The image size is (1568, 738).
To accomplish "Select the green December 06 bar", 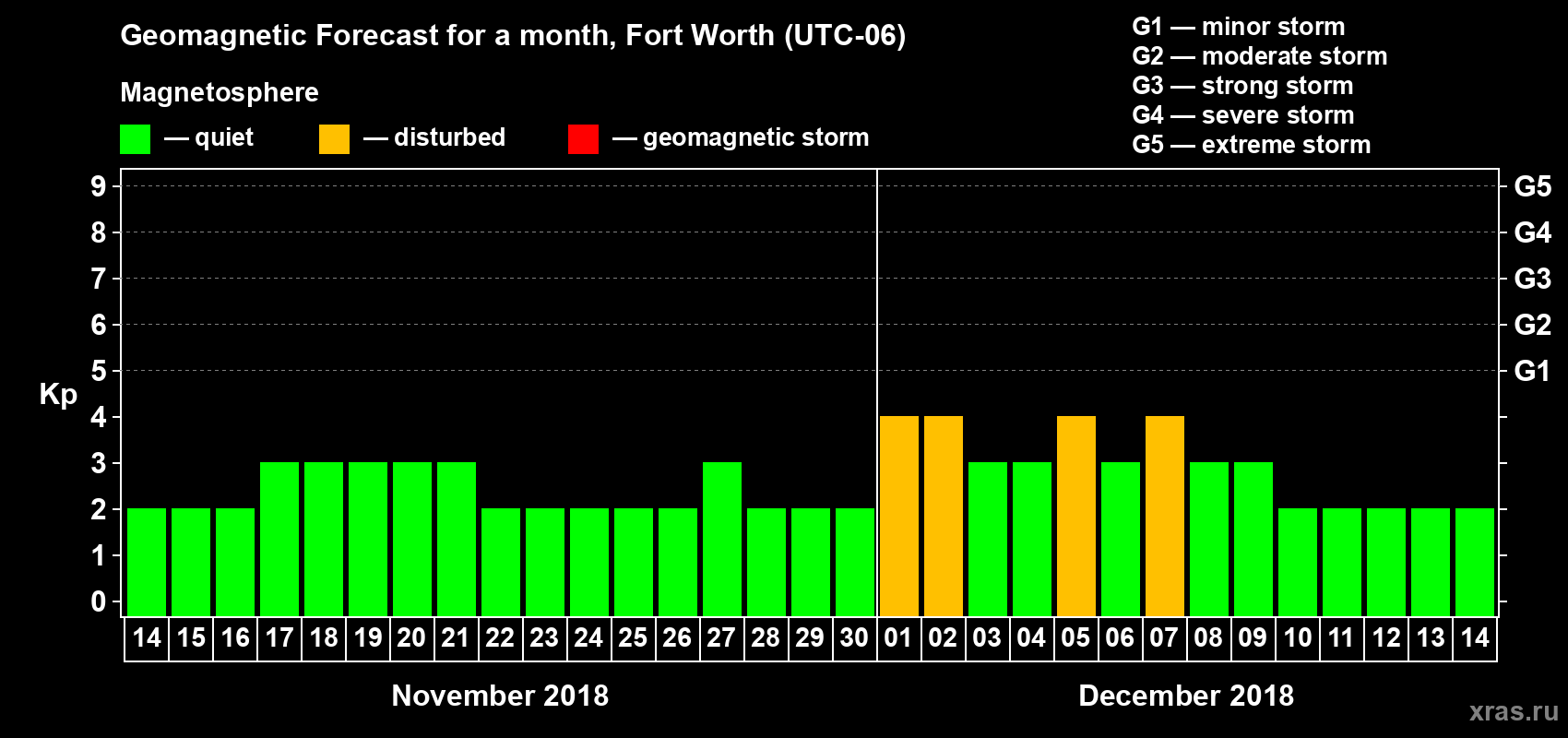I will click(x=1121, y=539).
